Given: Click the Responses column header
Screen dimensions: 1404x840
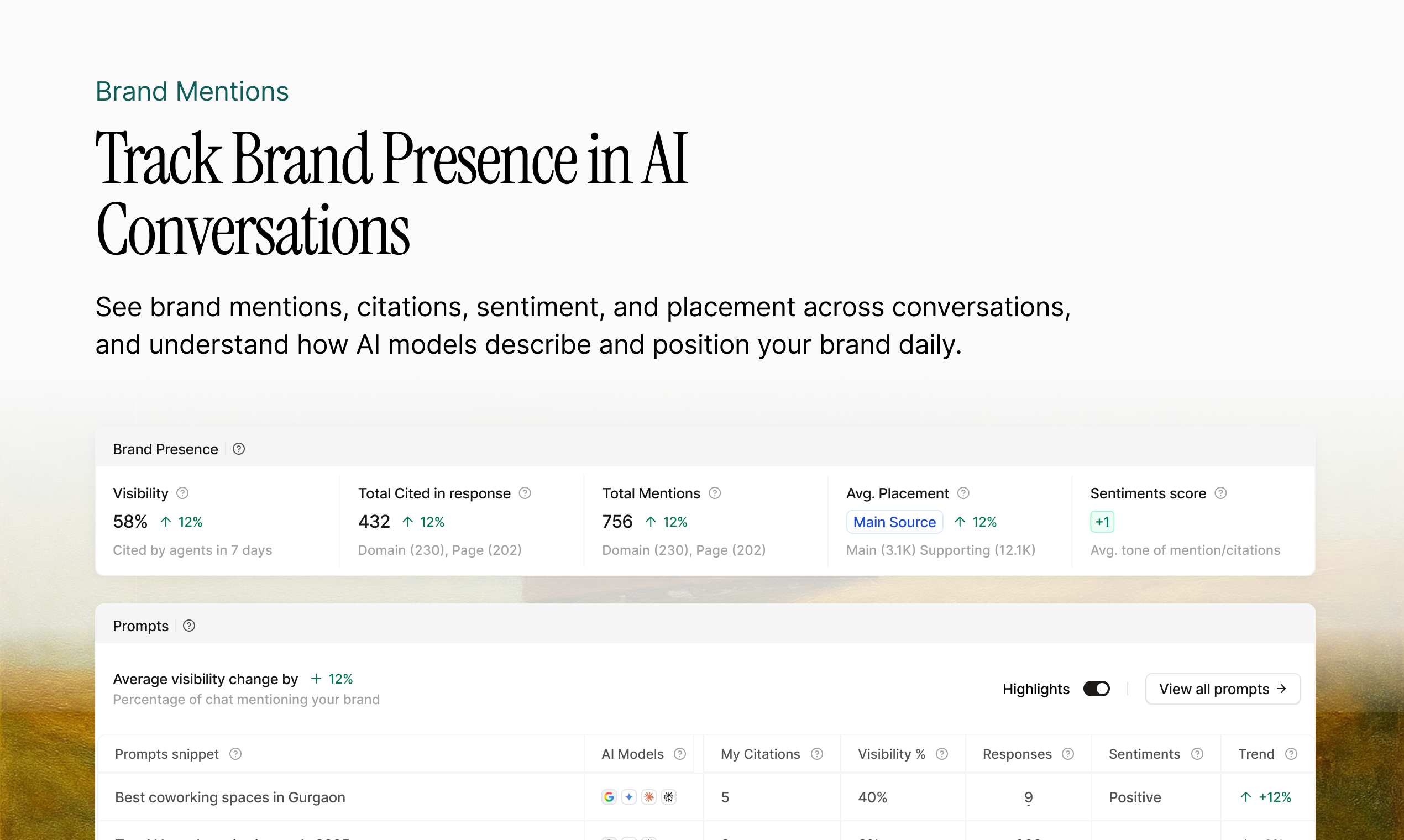Looking at the screenshot, I should coord(1017,754).
